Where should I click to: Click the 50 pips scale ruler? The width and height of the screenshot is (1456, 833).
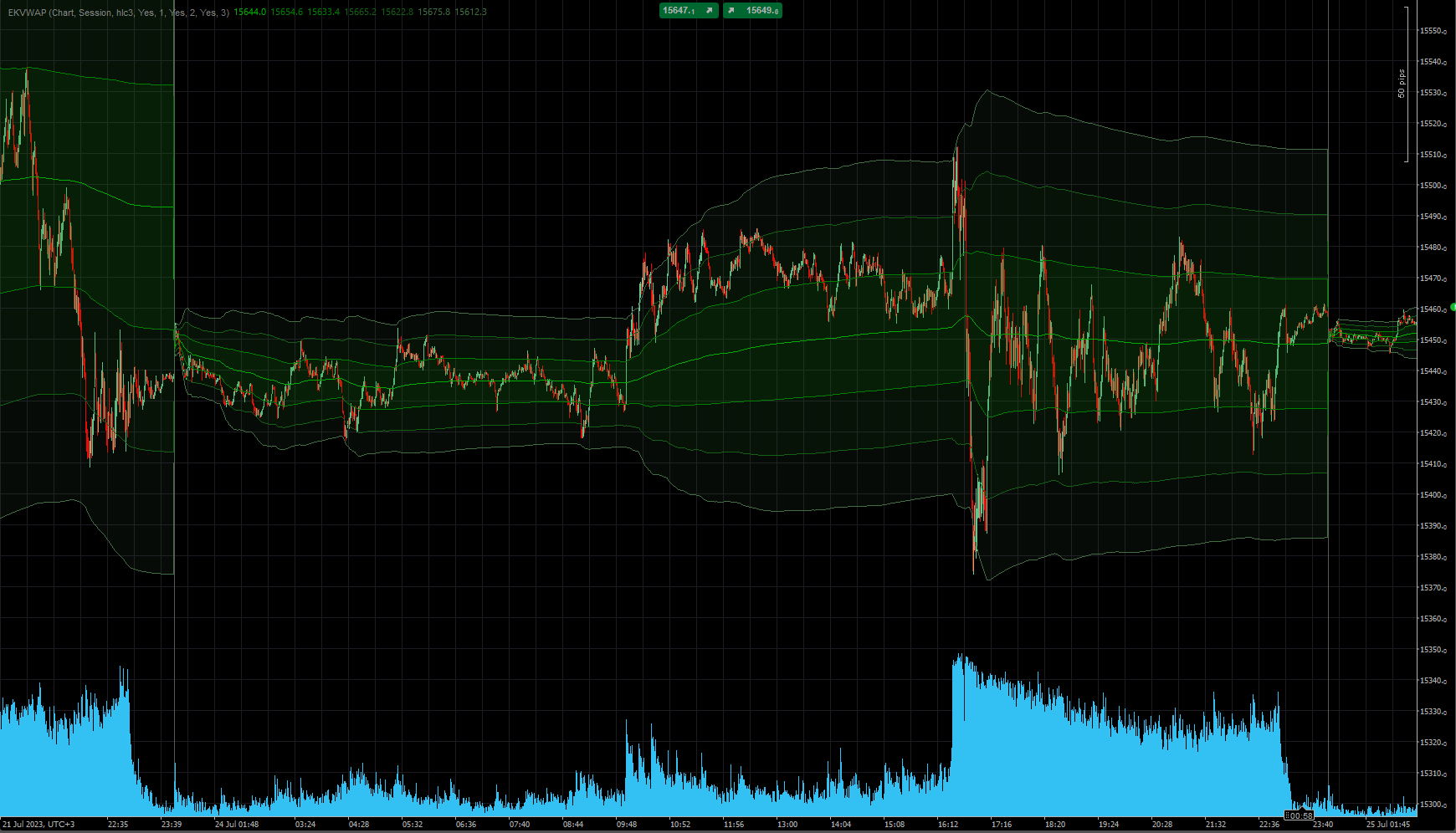[1405, 84]
